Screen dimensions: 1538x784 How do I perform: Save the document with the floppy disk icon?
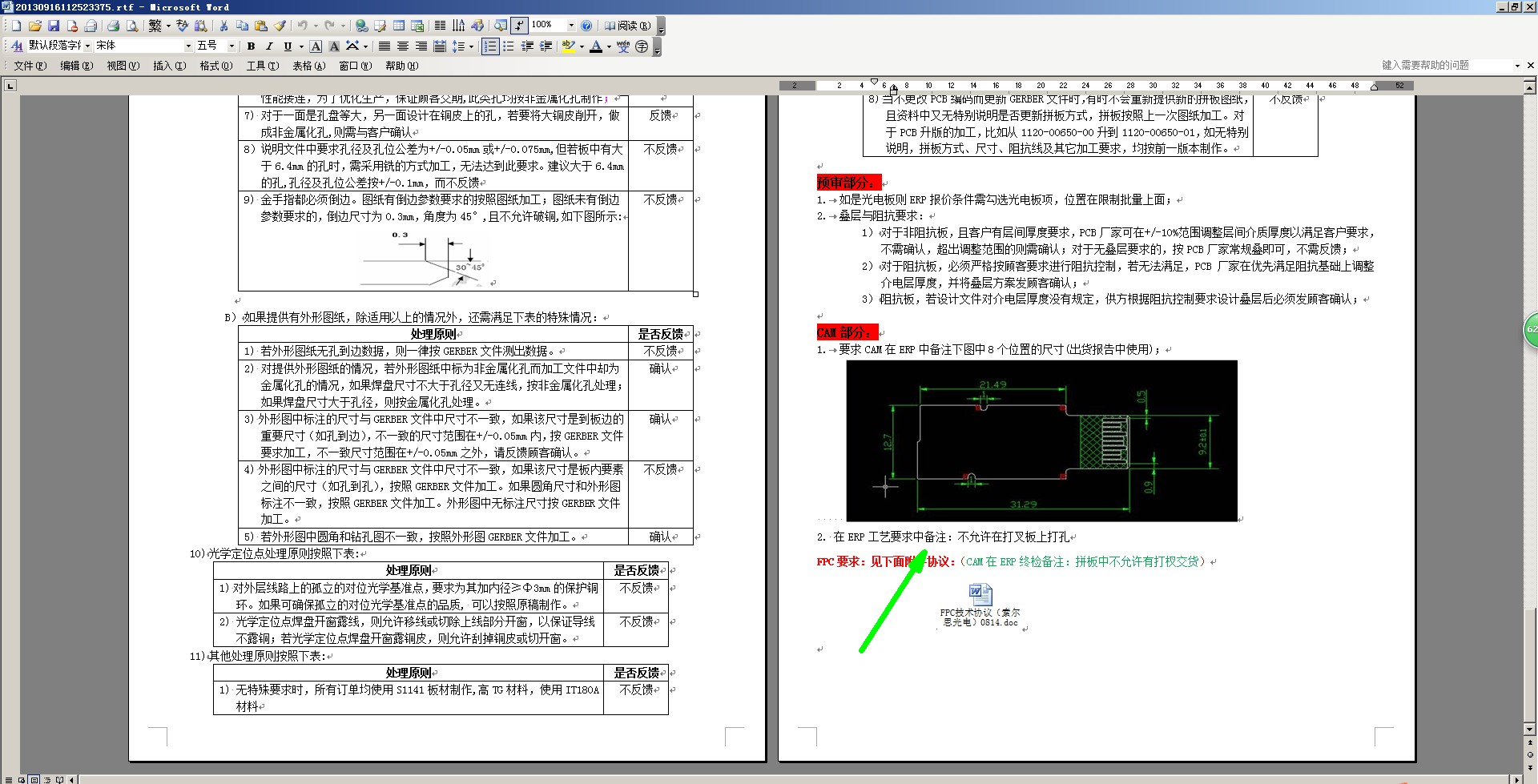pos(54,26)
